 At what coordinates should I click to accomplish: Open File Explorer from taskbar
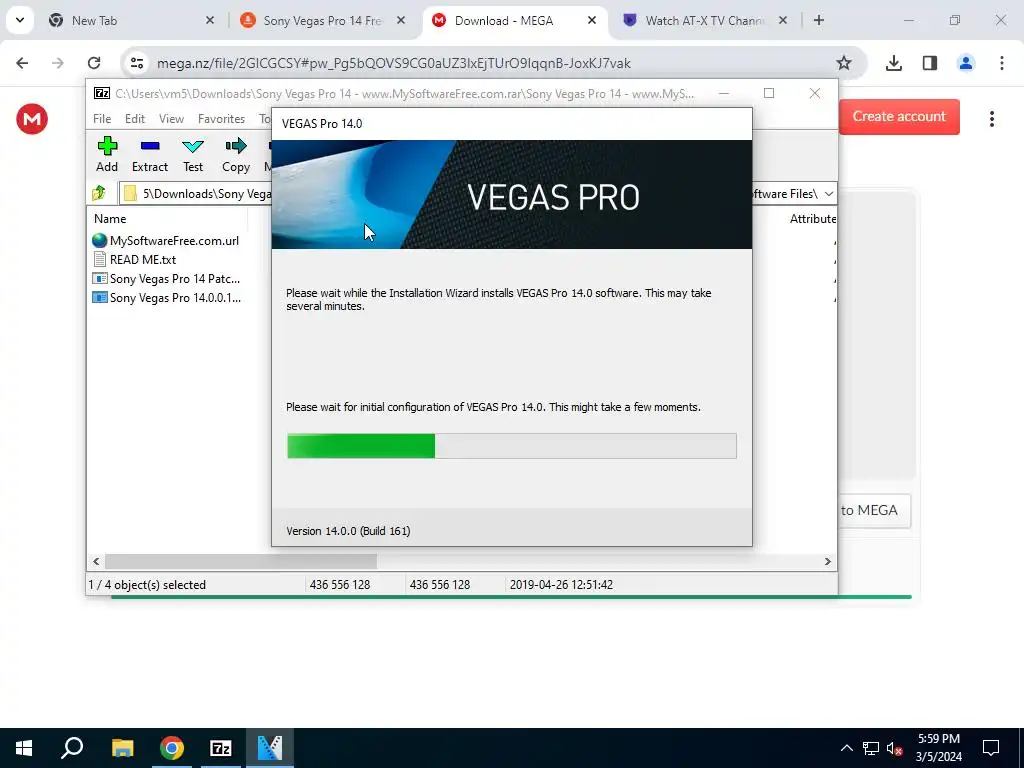pos(122,748)
